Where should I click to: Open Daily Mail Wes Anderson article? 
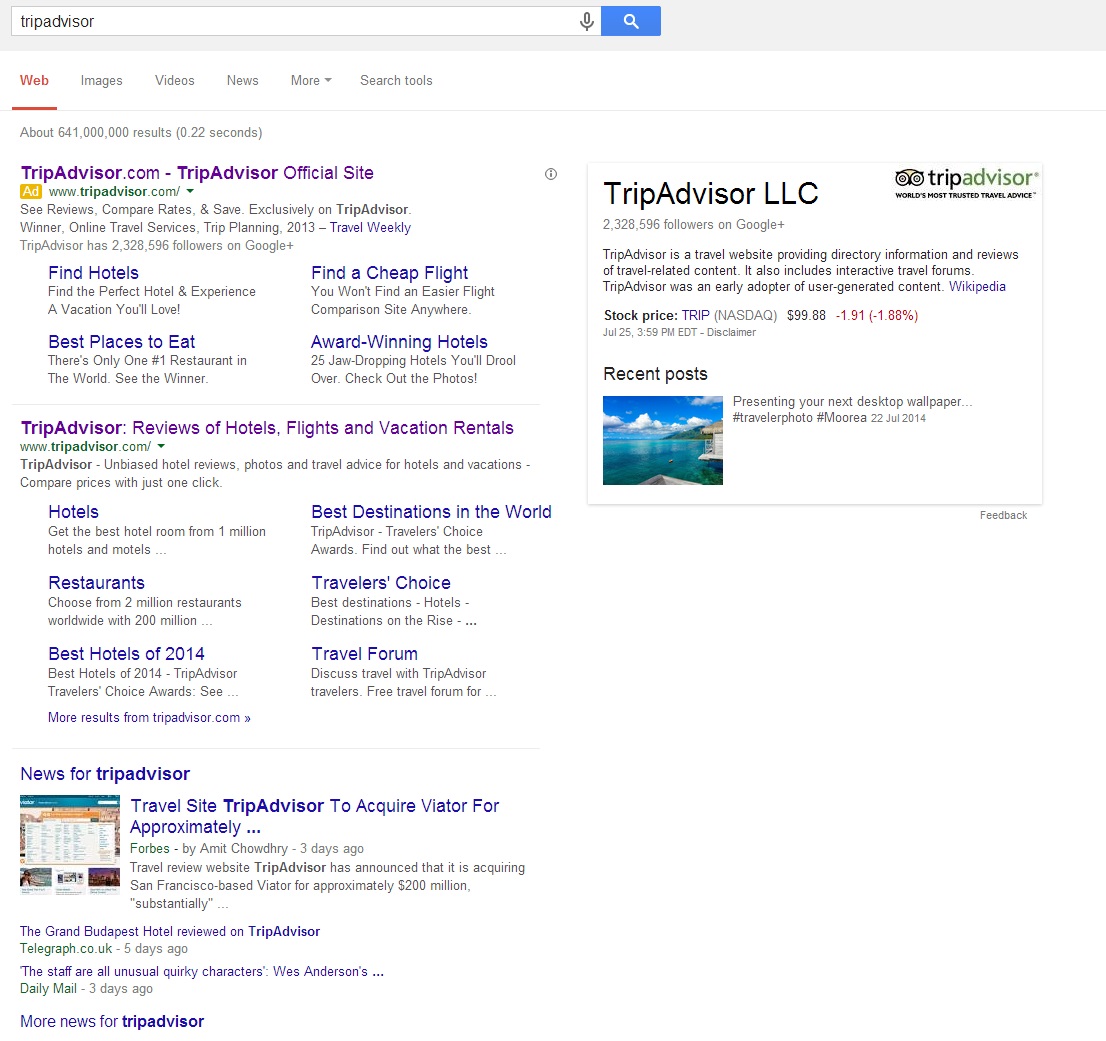pyautogui.click(x=202, y=972)
